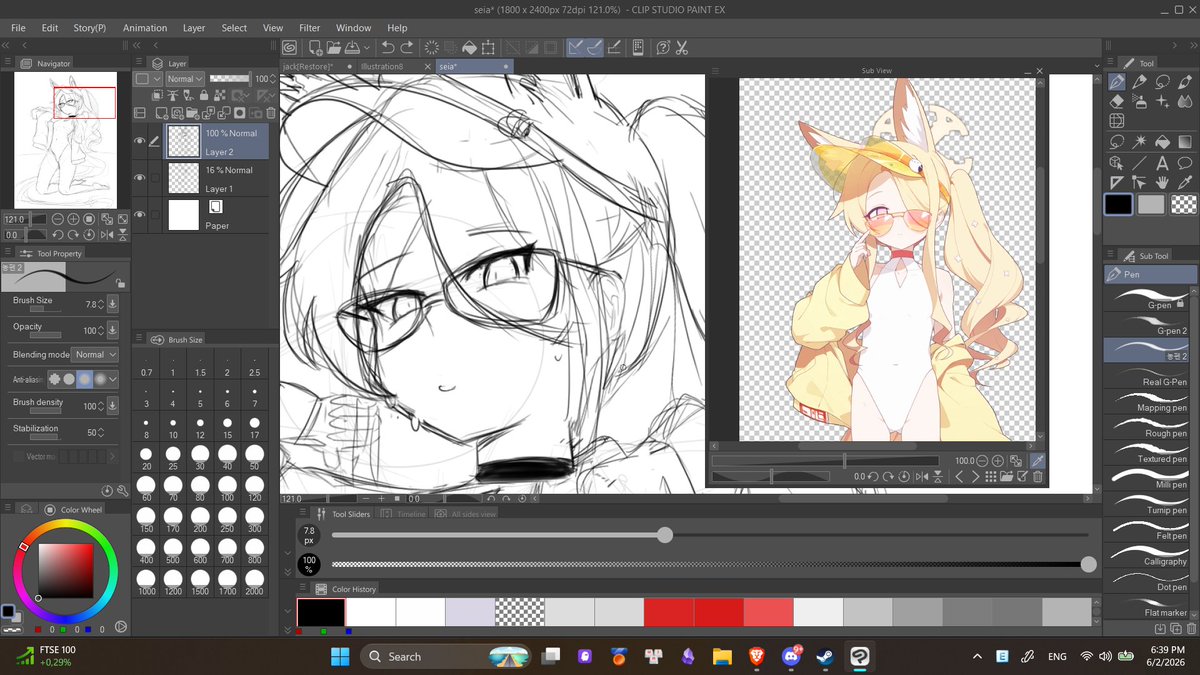Click the New canvas icon in command bar
1200x675 pixels.
click(x=315, y=47)
